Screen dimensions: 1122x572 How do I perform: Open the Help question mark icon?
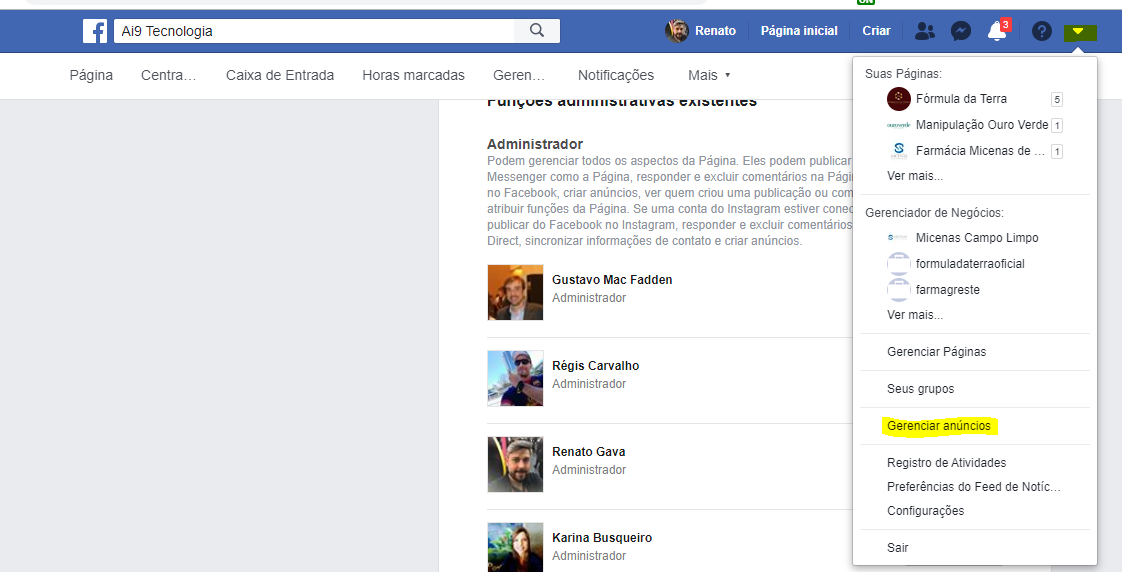click(1042, 31)
